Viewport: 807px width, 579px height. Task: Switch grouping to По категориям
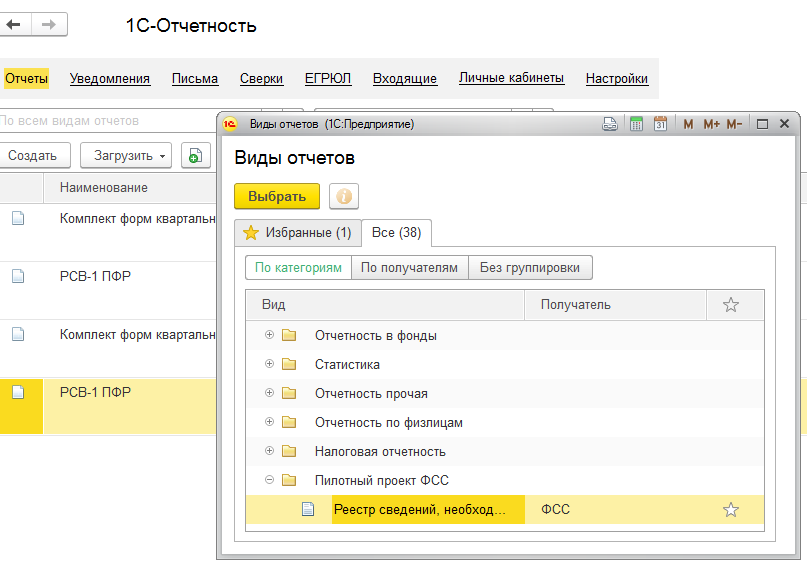(299, 268)
